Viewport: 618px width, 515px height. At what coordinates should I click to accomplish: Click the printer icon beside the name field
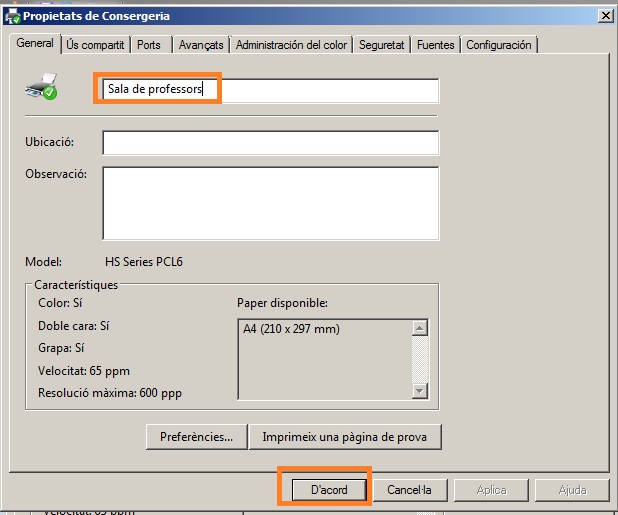click(41, 86)
